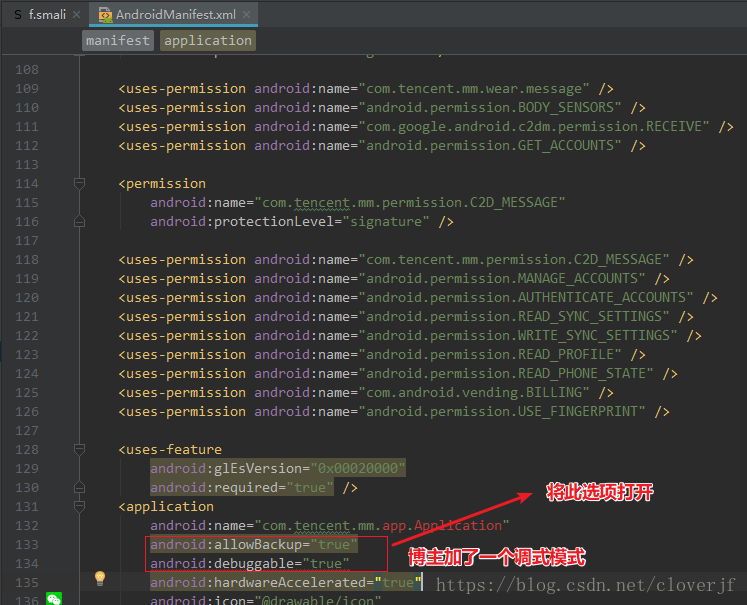
Task: Click the <application opening tag
Action: tap(166, 506)
